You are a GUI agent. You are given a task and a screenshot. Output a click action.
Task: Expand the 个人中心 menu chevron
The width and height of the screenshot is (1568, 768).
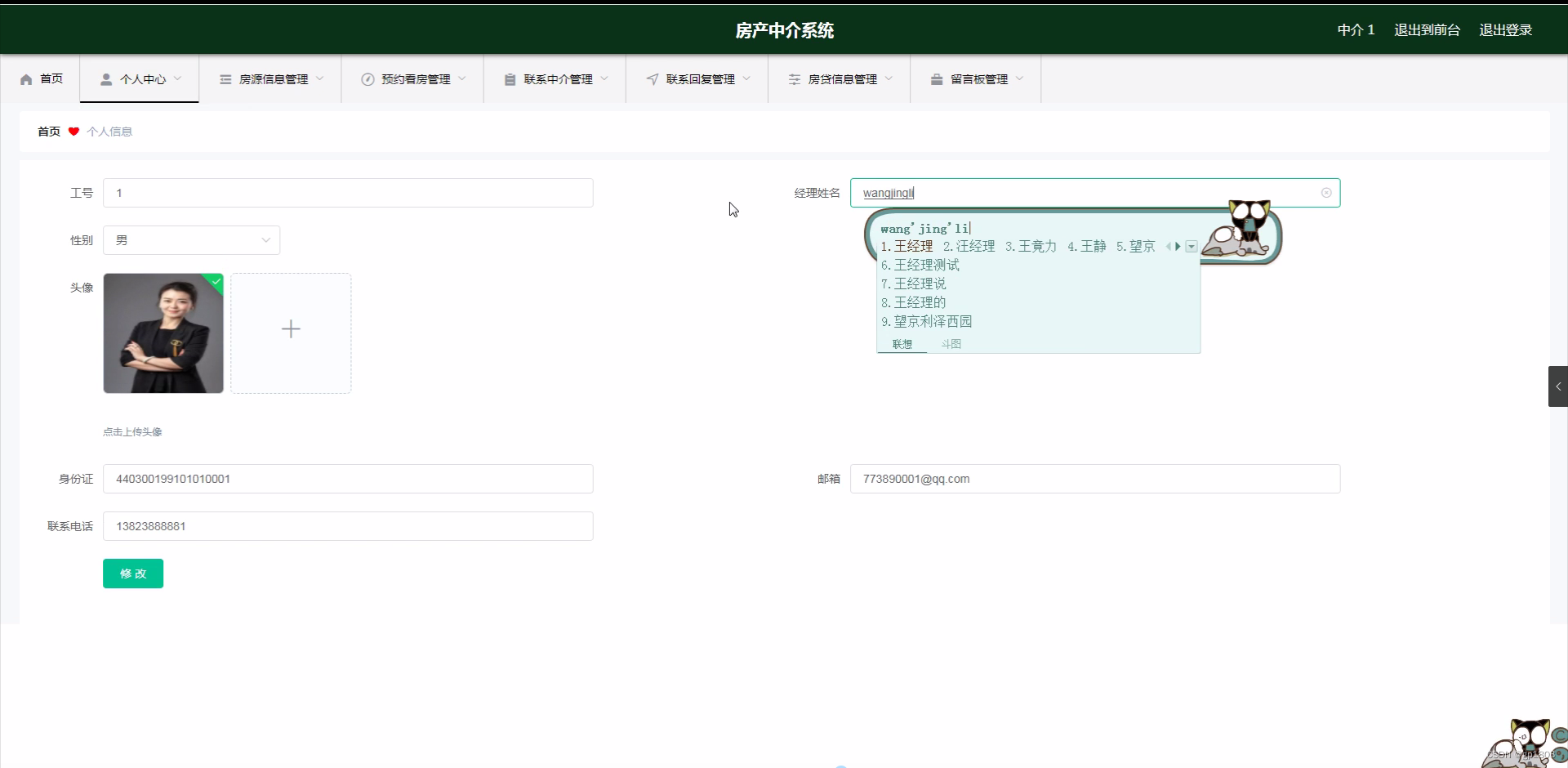177,78
